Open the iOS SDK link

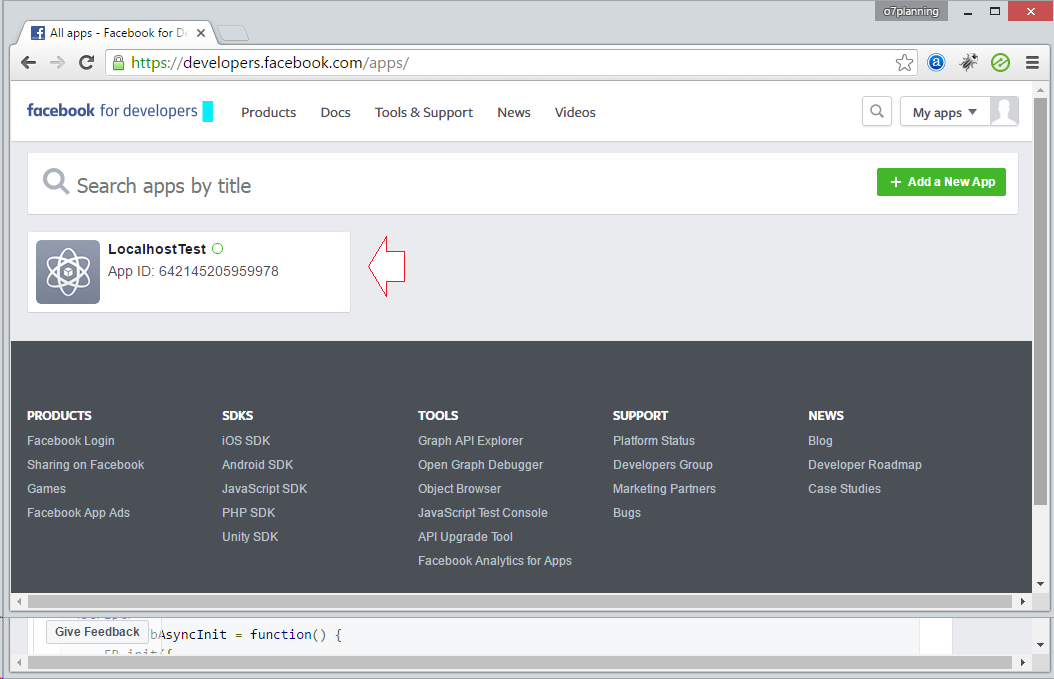point(246,441)
